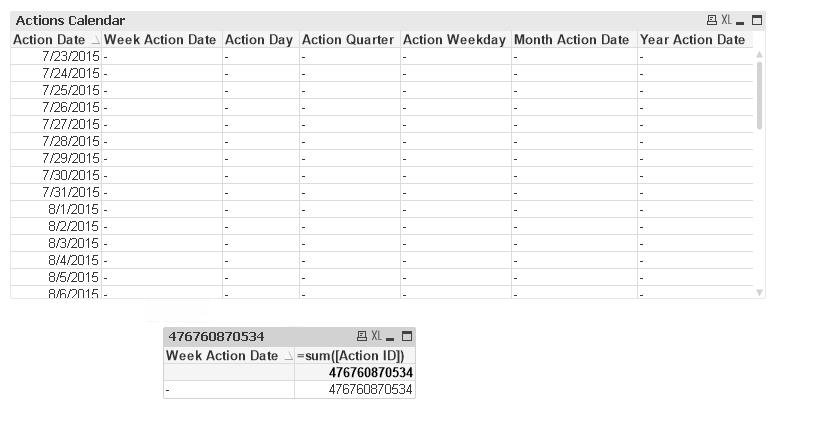Minimize the Actions Calendar table box
The image size is (815, 428).
741,20
